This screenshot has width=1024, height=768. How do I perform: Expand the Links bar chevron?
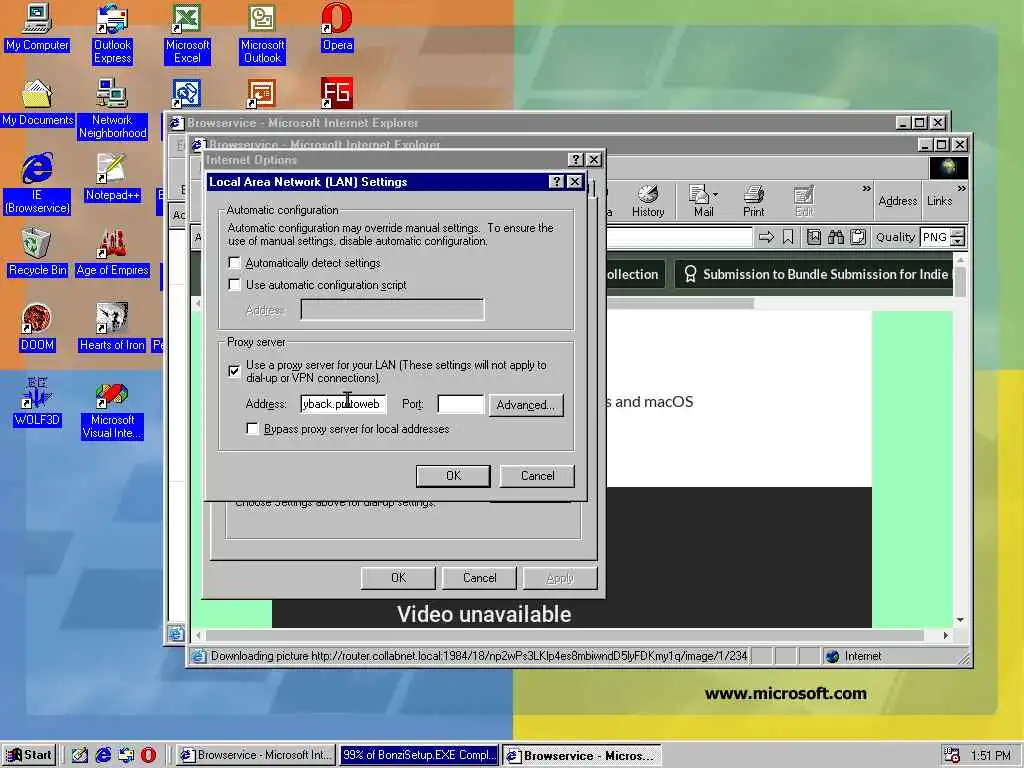[x=962, y=189]
